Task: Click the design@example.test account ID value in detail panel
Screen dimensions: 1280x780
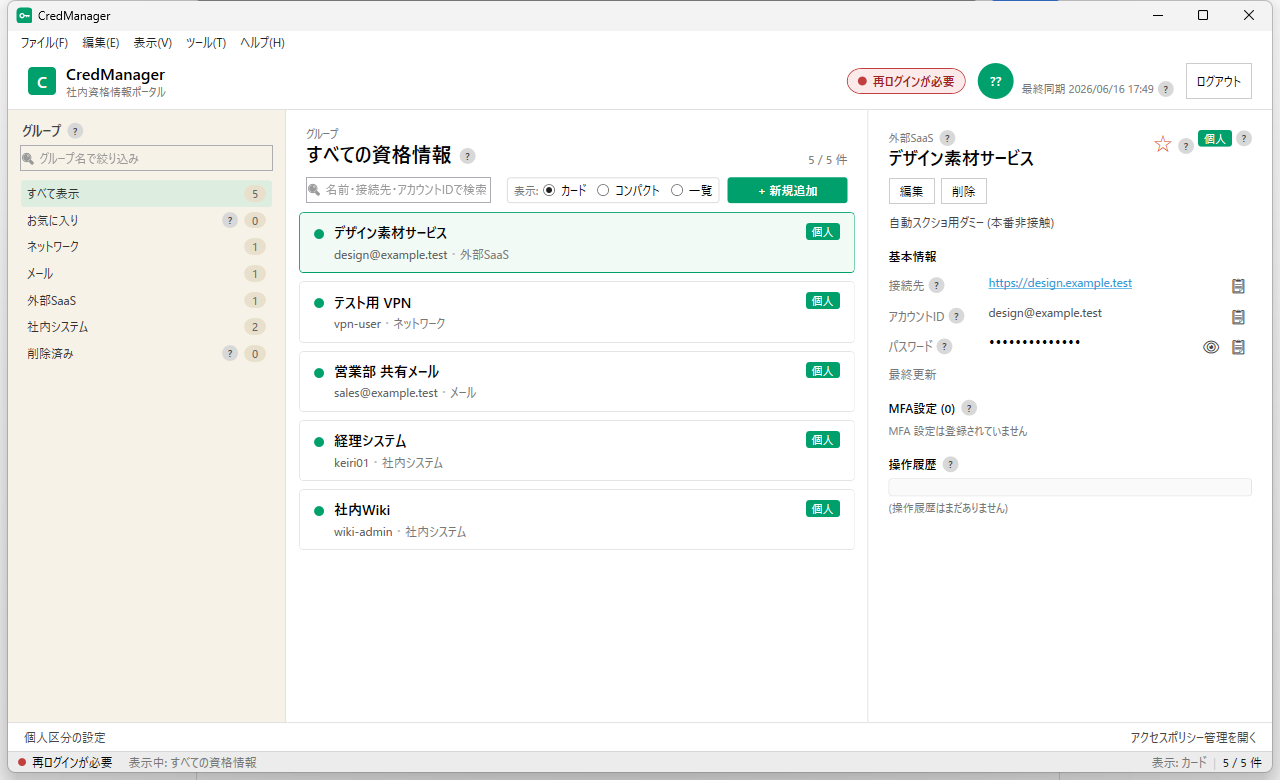Action: (x=1045, y=313)
